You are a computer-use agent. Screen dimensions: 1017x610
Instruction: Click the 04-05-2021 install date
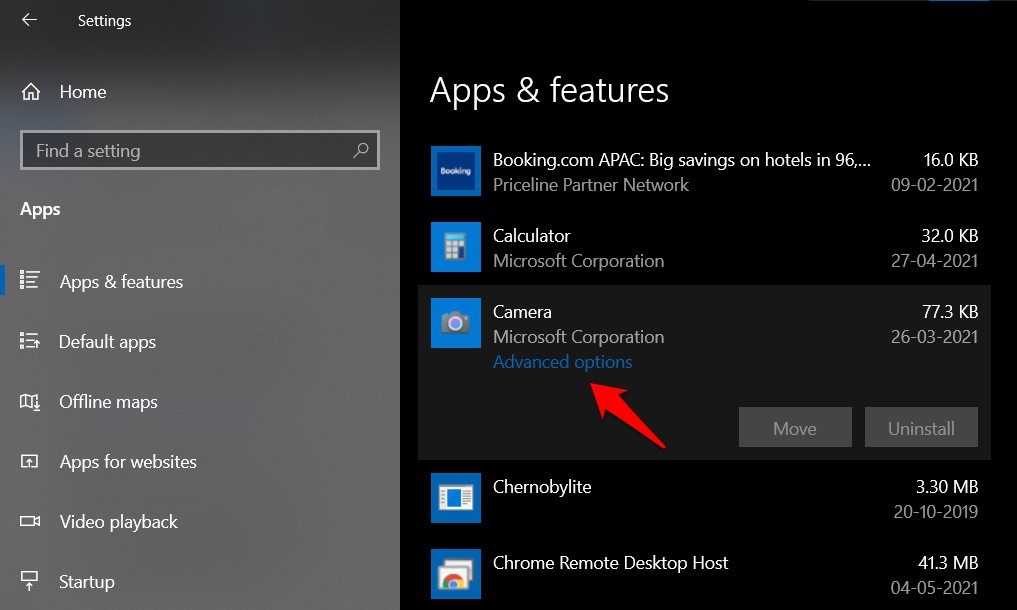[935, 588]
